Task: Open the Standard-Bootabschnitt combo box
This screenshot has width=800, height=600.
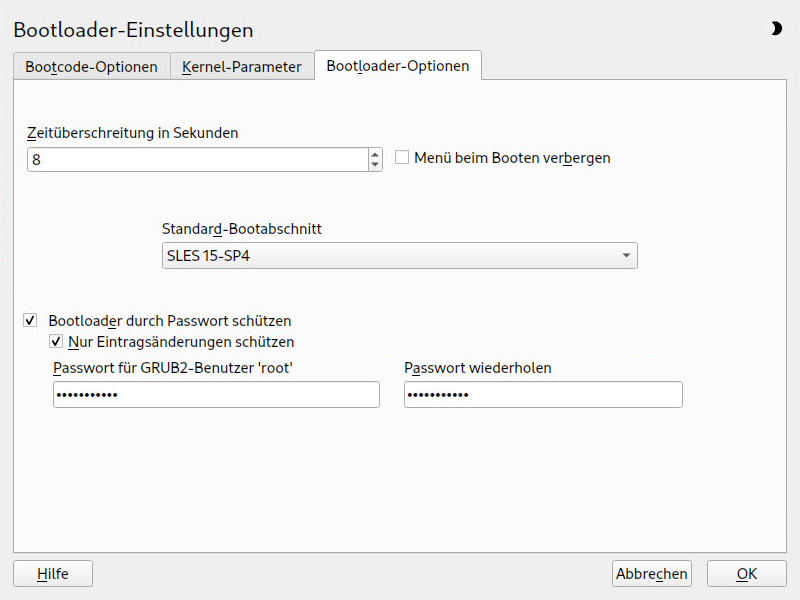Action: tap(398, 256)
